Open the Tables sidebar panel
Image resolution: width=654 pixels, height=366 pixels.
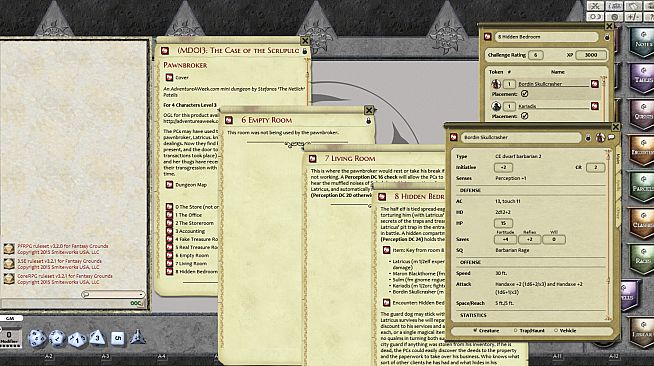coord(642,78)
